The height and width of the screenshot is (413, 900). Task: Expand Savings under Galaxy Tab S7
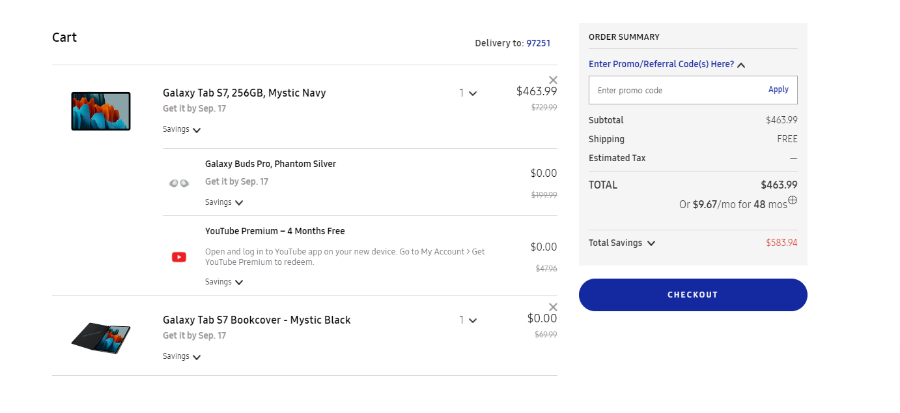point(181,130)
